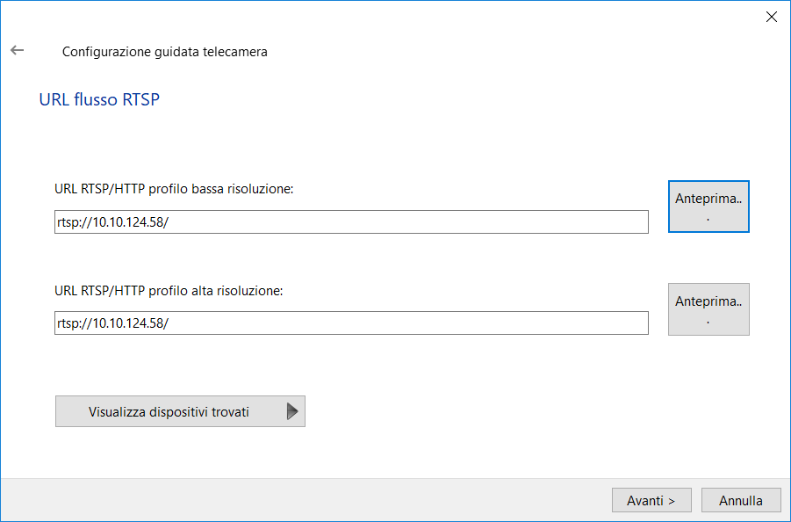Click the gray footer bar left of Avanti

point(303,500)
